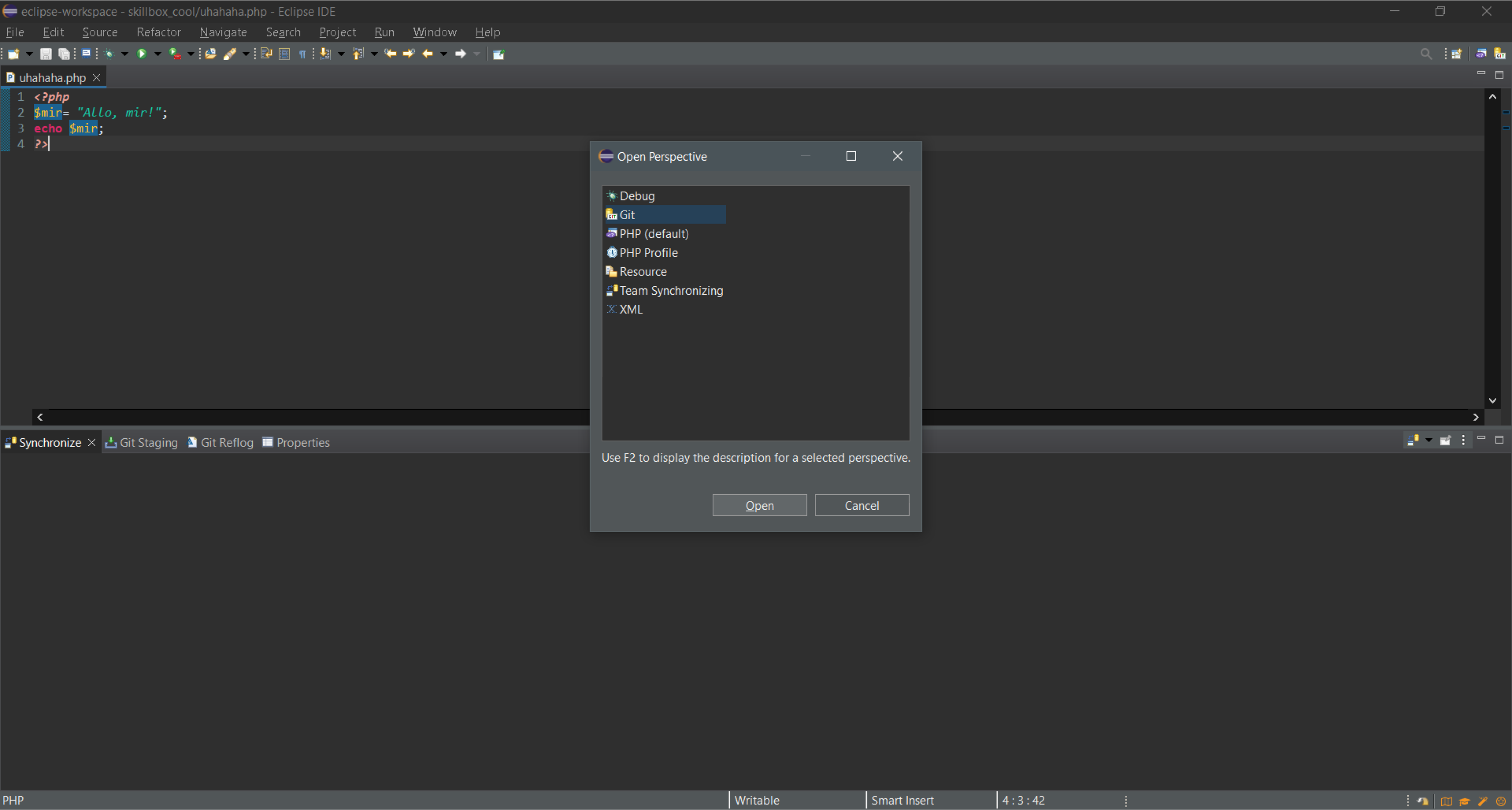
Task: Open the Run dropdown arrow
Action: coord(157,54)
